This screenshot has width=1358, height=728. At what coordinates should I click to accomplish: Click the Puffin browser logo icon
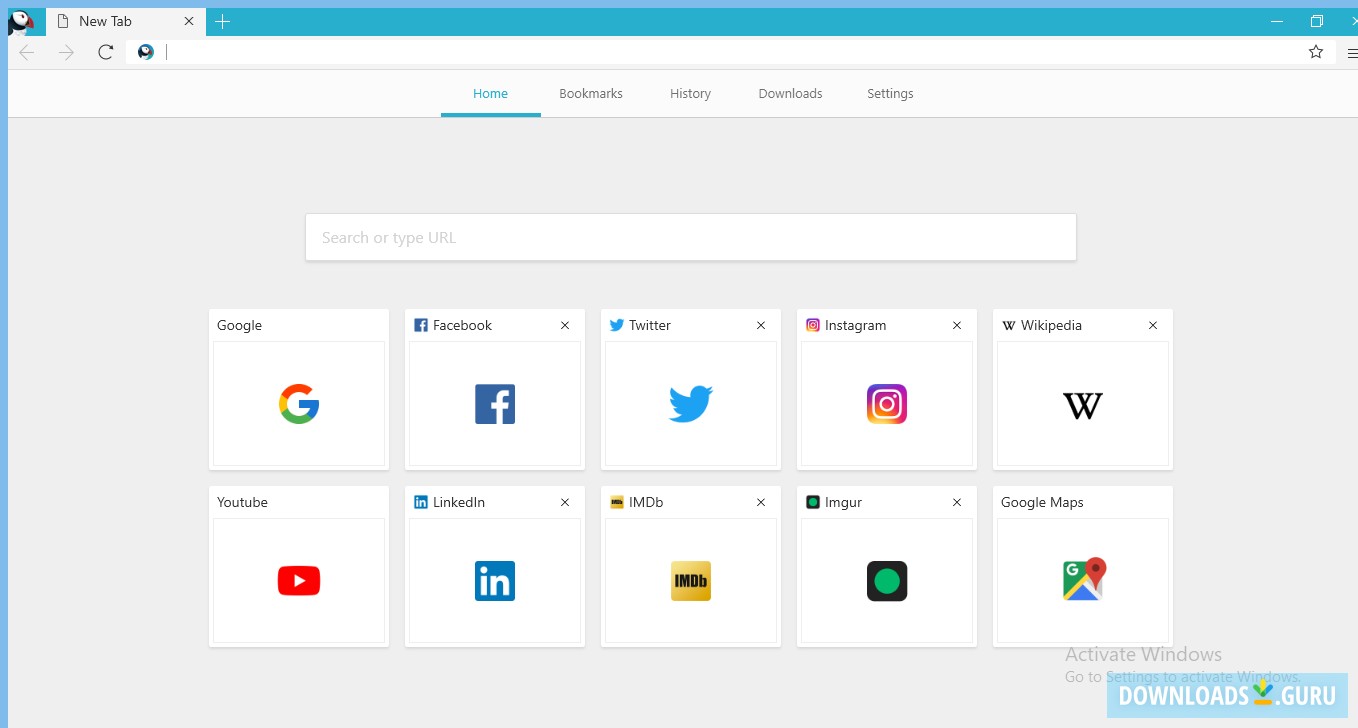pyautogui.click(x=21, y=22)
